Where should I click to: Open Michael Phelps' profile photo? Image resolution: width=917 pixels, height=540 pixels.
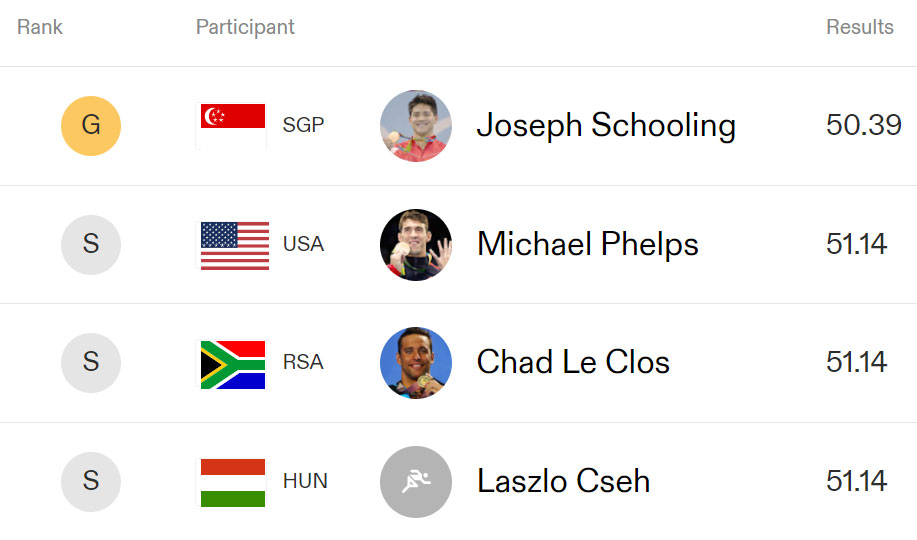point(416,245)
